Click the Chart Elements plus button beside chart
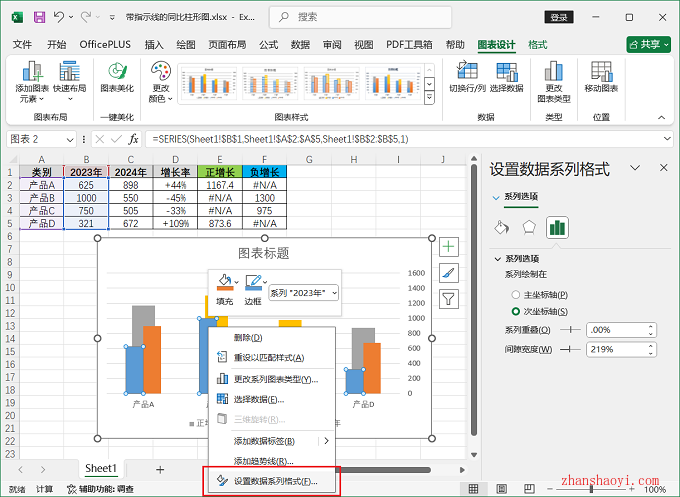Image resolution: width=680 pixels, height=497 pixels. [449, 246]
